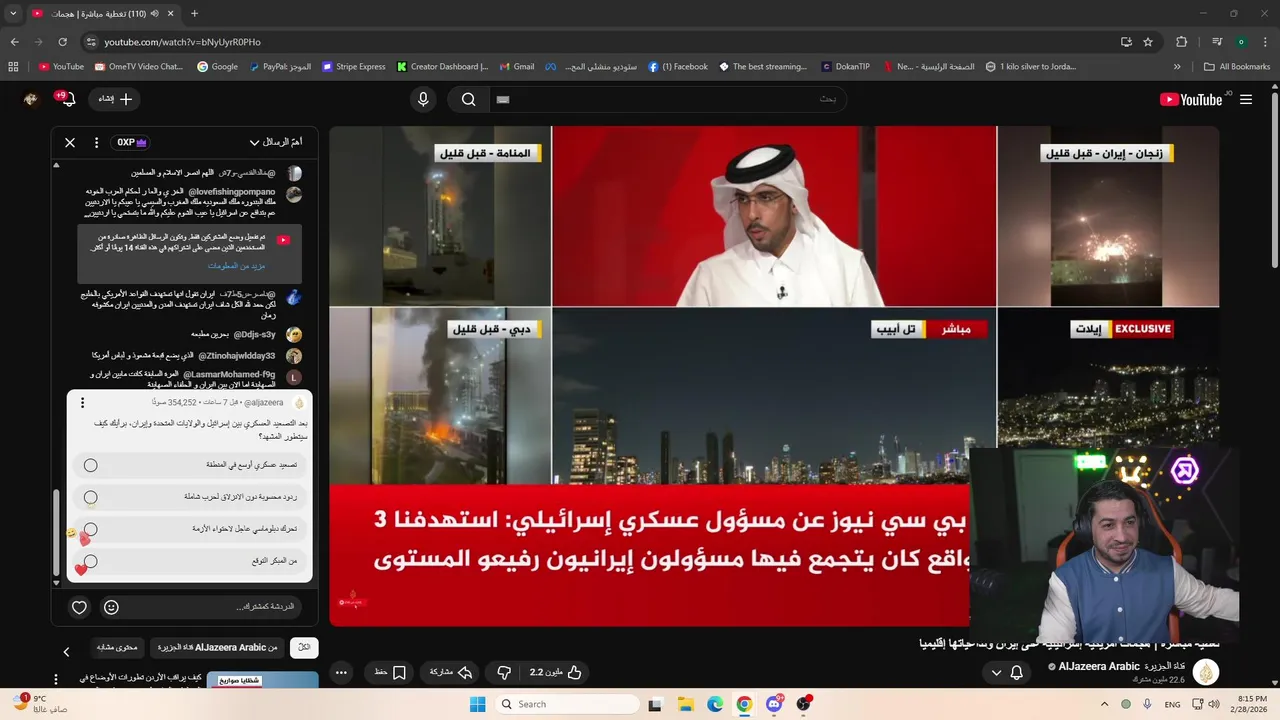Viewport: 1280px width, 720px height.
Task: Open a new browser tab
Action: pos(194,14)
